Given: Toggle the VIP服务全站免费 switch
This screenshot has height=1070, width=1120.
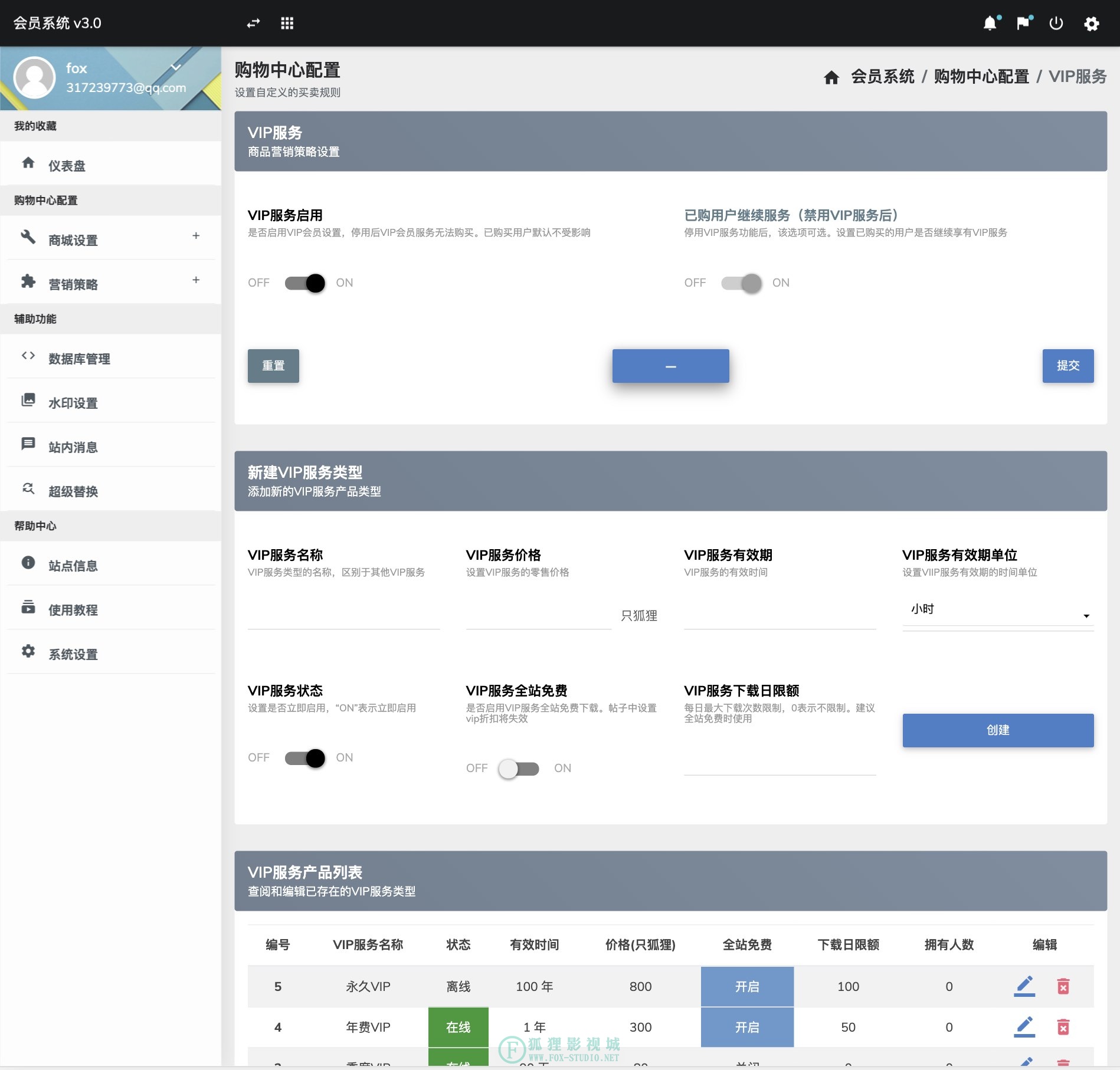Looking at the screenshot, I should 519,769.
